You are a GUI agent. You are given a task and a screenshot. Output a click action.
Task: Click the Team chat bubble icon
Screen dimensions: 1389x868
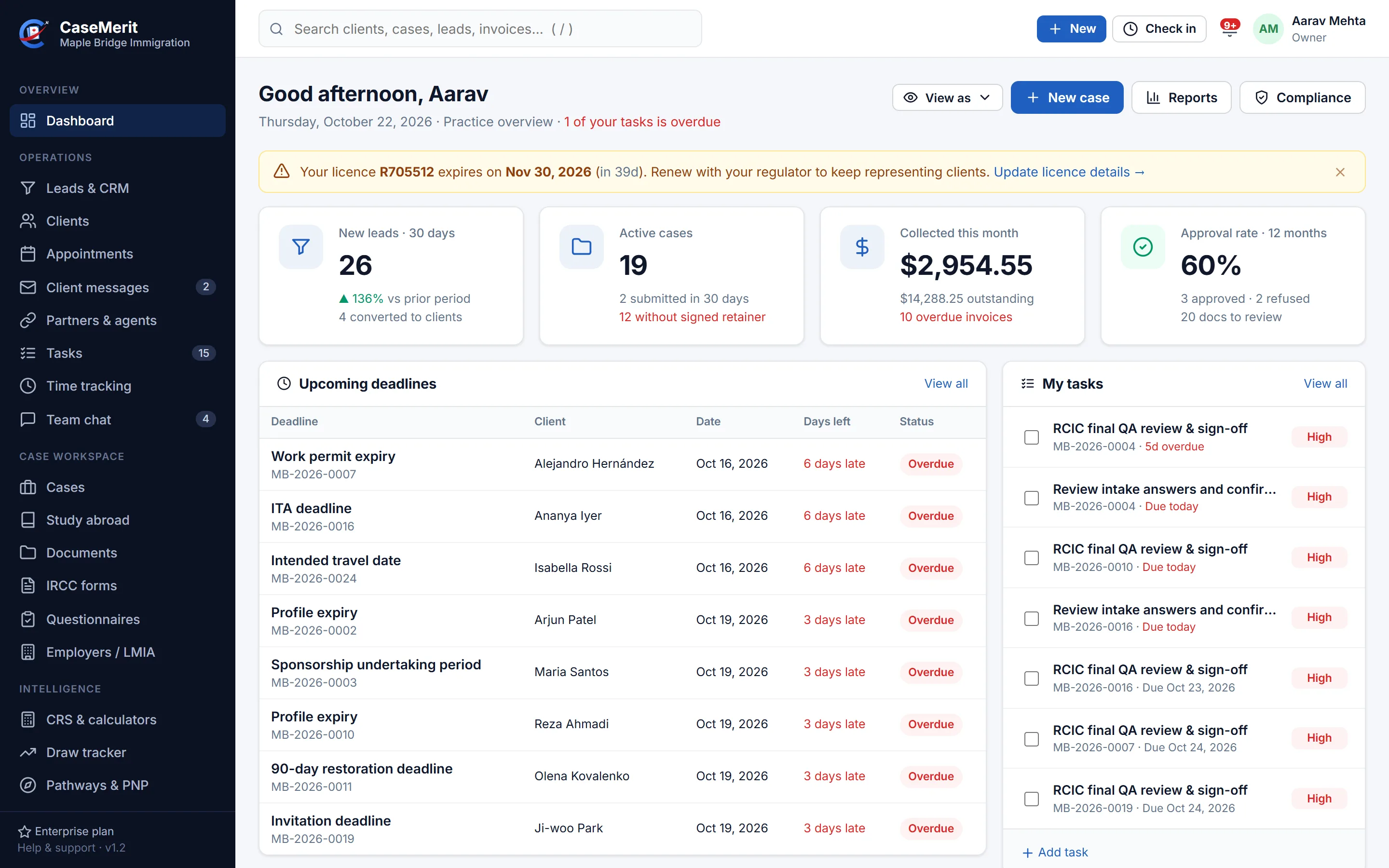(27, 419)
